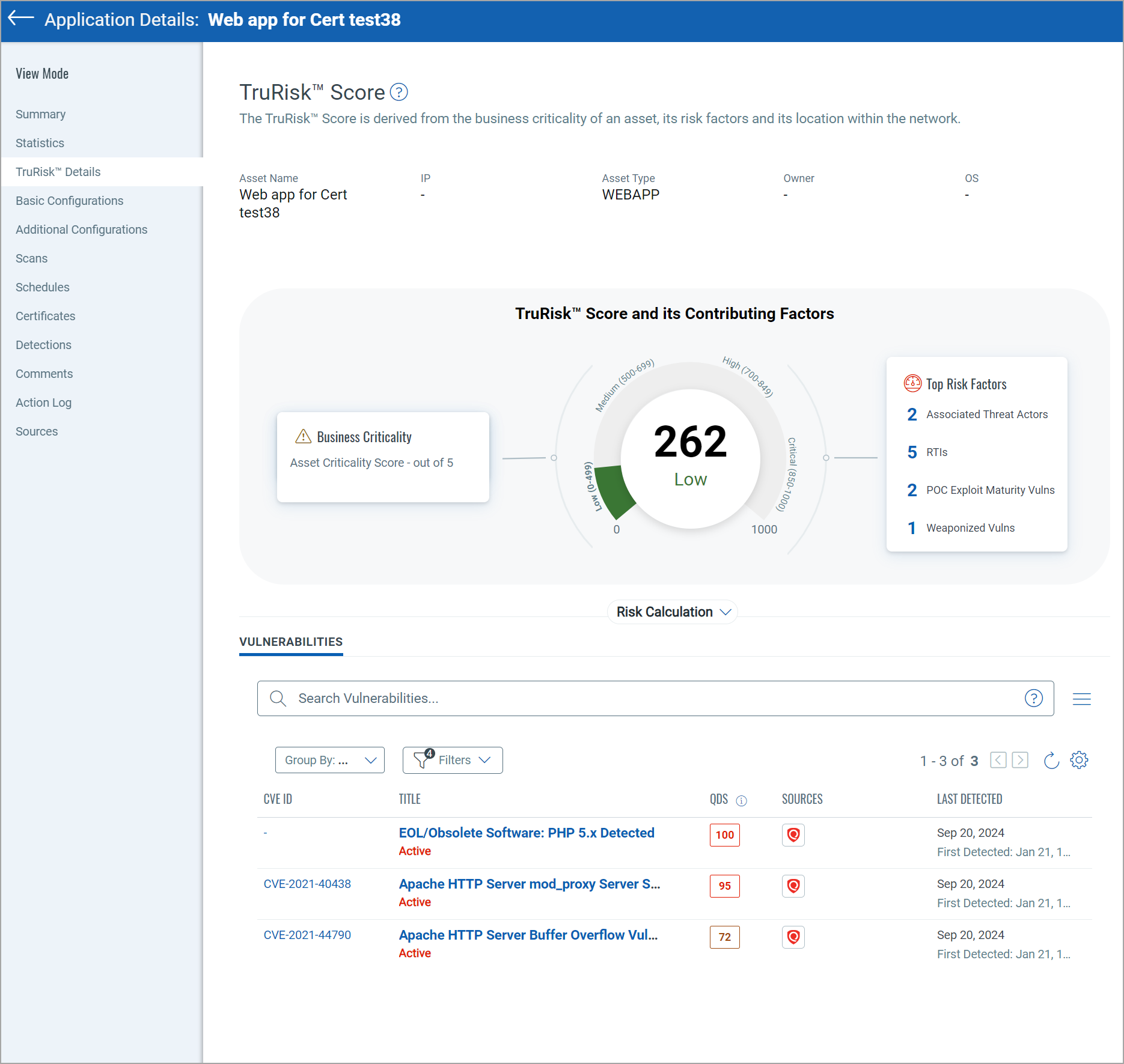Viewport: 1124px width, 1064px height.
Task: Open EOL/Obsolete Software: PHP 5.x Detected
Action: pos(526,833)
